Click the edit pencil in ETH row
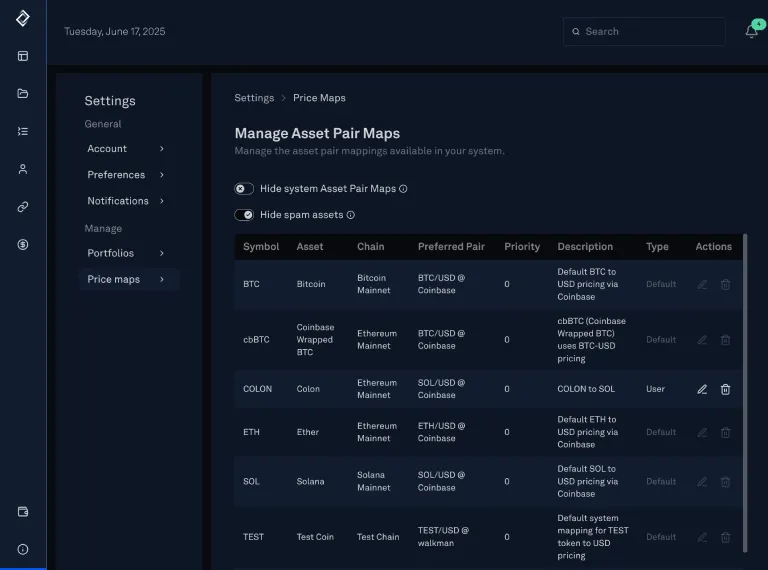Viewport: 768px width, 570px height. point(702,432)
